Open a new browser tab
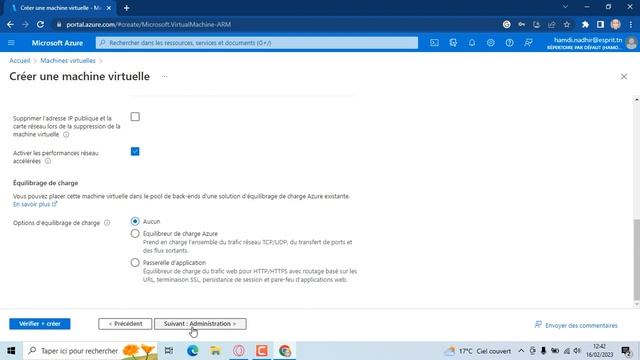Viewport: 640px width, 360px height. click(x=127, y=8)
